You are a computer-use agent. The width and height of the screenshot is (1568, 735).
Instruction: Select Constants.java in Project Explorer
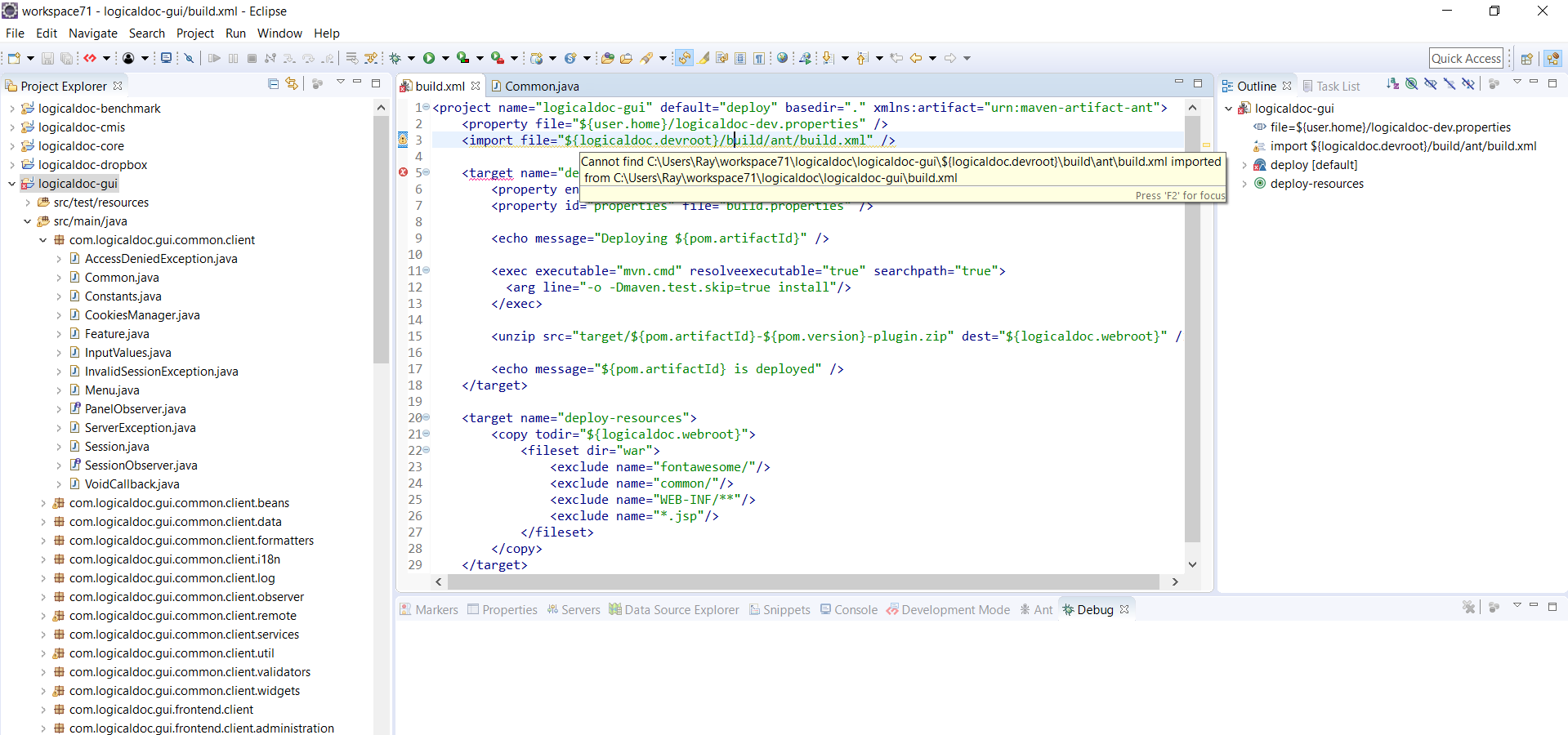click(123, 296)
